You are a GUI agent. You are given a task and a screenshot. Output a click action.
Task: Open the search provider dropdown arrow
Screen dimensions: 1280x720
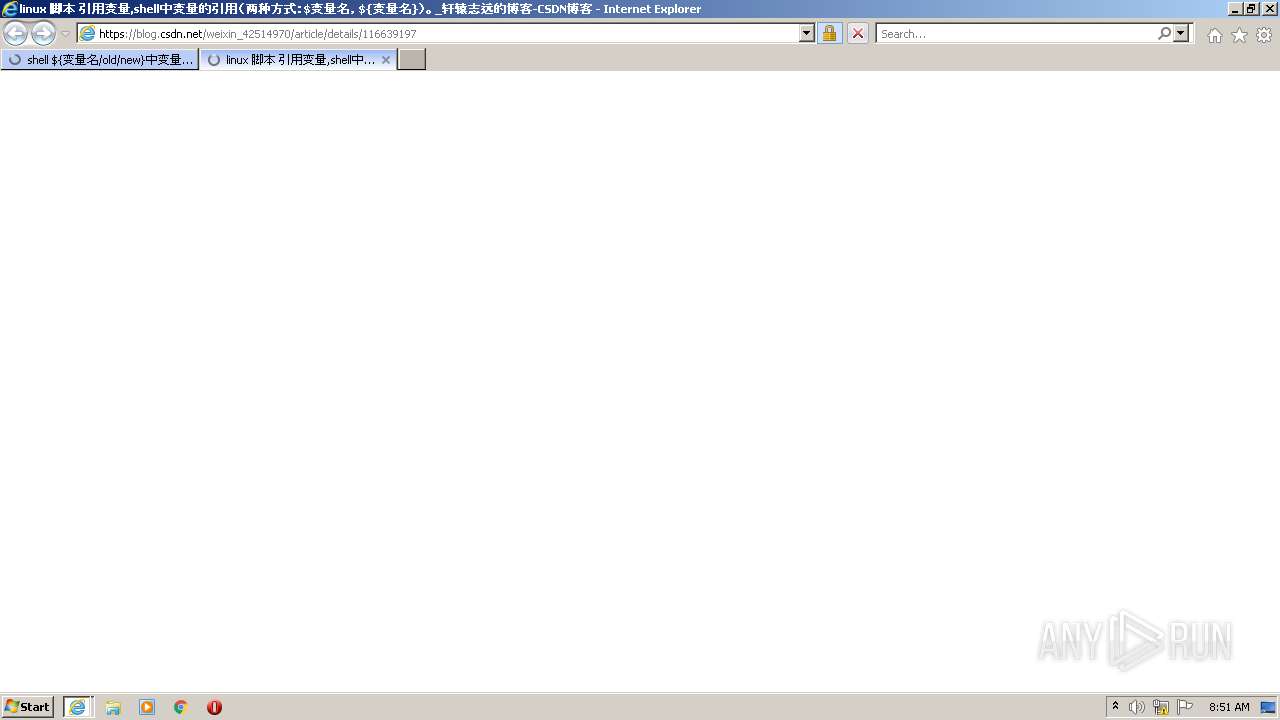1181,34
